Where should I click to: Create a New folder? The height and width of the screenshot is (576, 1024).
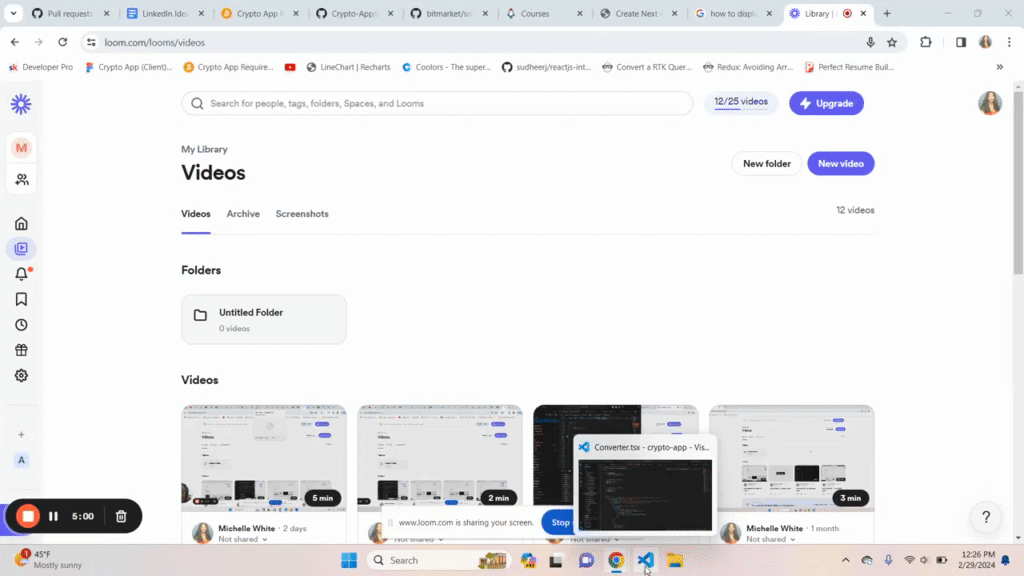pos(766,163)
